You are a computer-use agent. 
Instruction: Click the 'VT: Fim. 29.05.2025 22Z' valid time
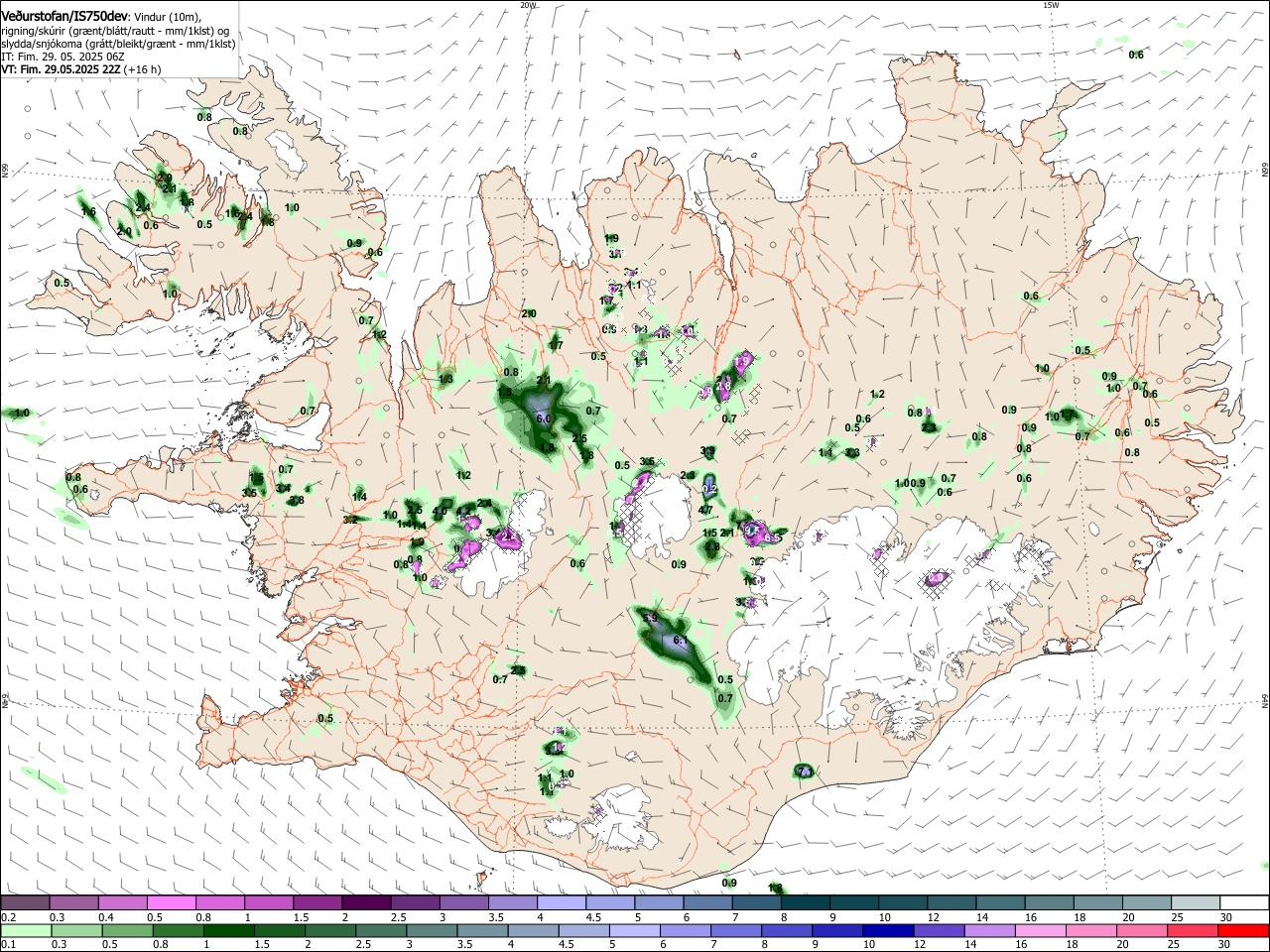click(61, 69)
